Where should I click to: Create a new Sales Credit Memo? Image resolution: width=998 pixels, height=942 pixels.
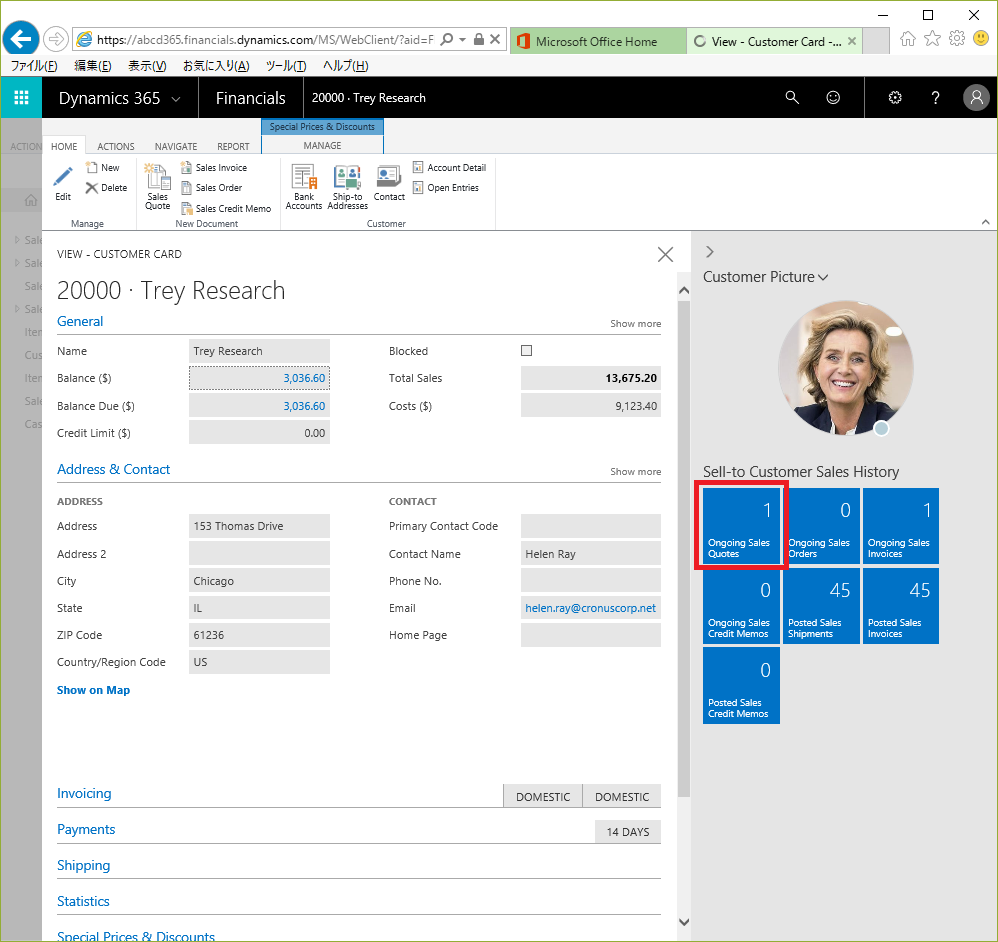pos(226,208)
